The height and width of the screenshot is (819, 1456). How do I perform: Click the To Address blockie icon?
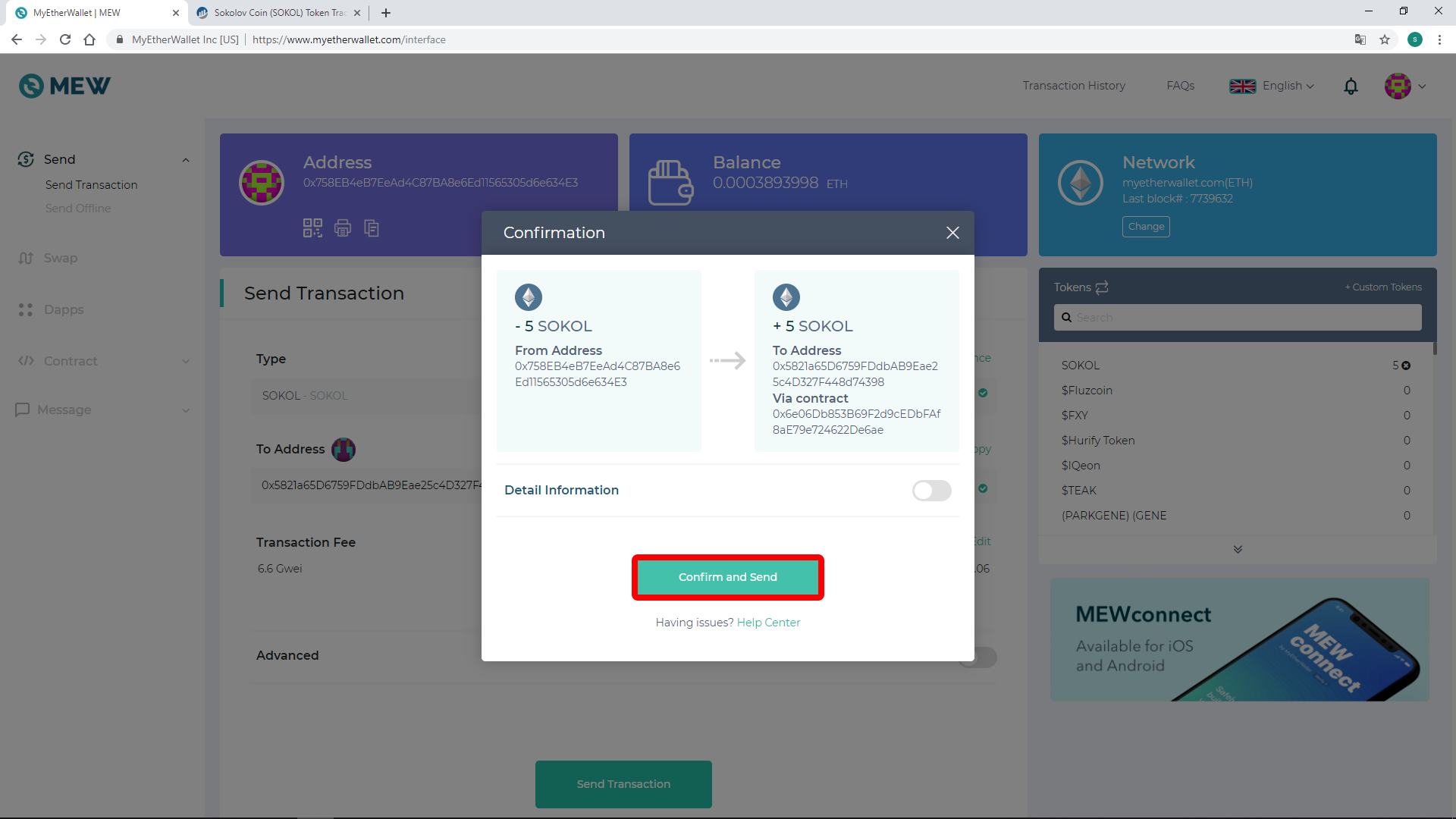tap(344, 450)
